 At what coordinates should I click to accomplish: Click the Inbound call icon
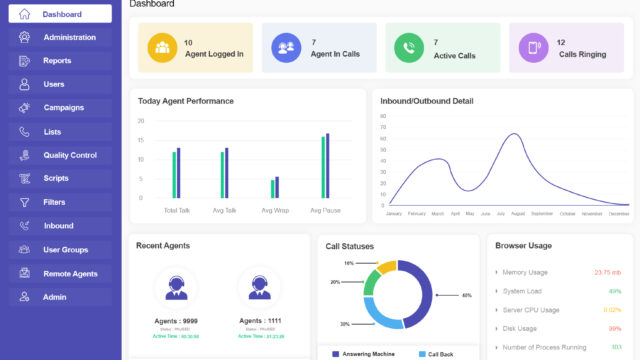coord(24,226)
